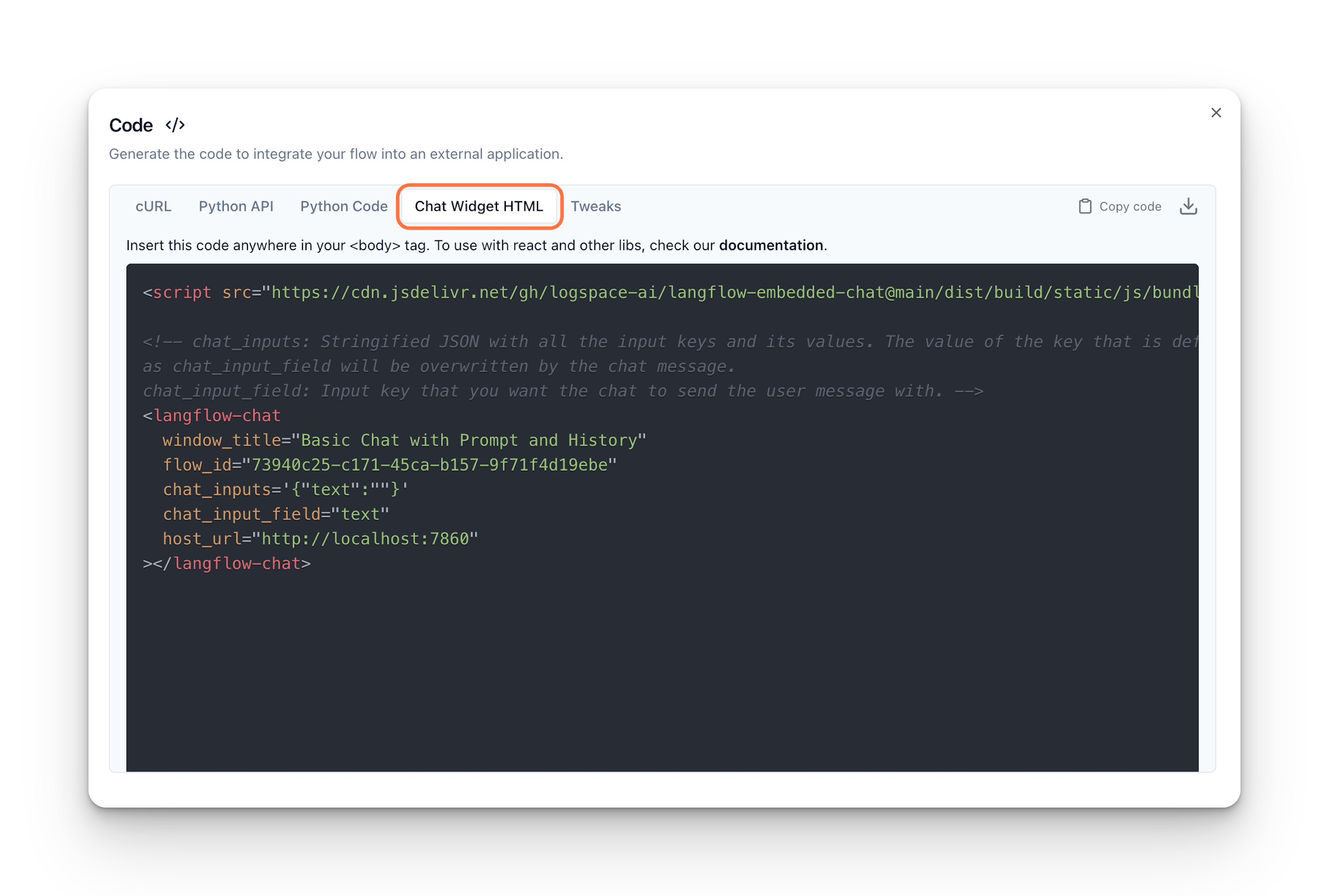Go to the Tweaks tab
This screenshot has height=896, width=1329.
(596, 206)
